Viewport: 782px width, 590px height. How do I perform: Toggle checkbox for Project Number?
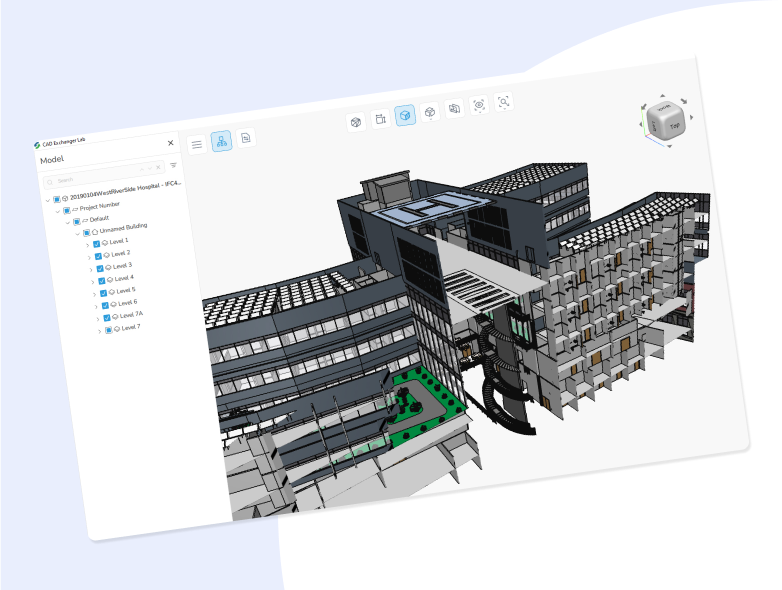[67, 210]
